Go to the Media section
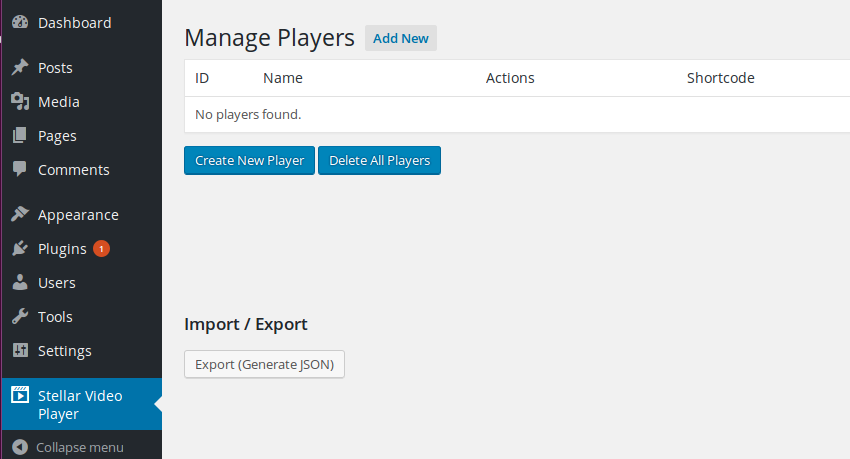This screenshot has height=459, width=850. [x=59, y=102]
